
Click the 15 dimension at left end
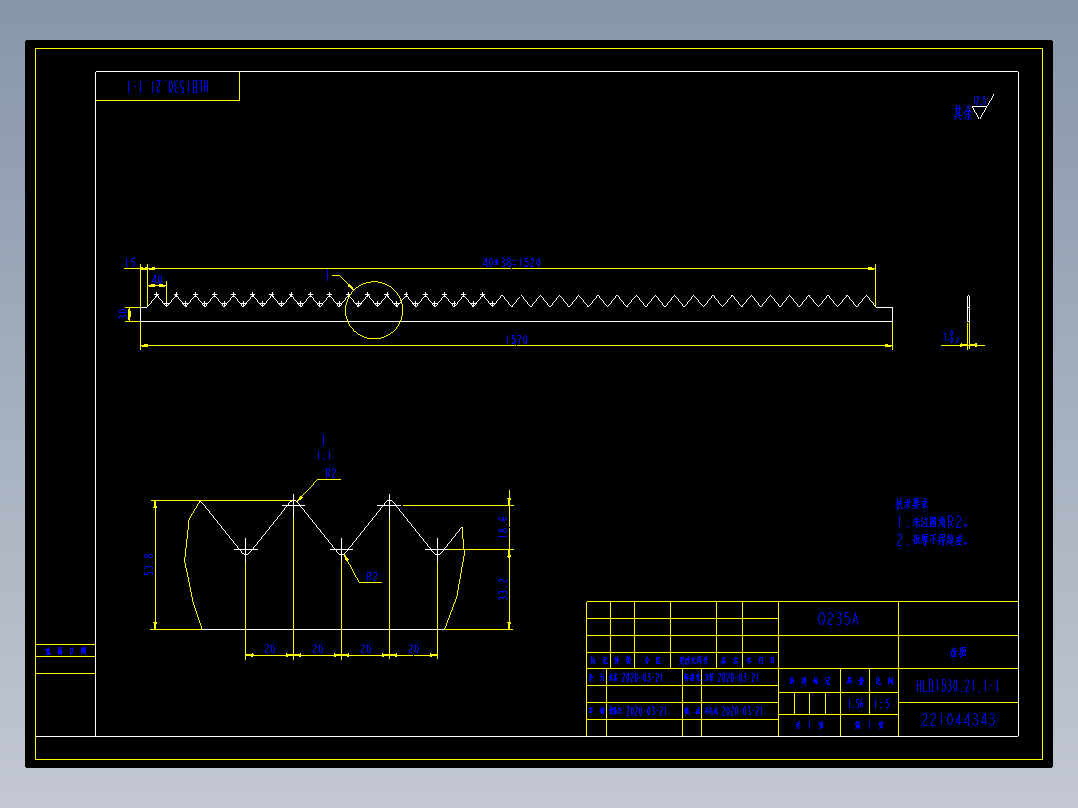click(130, 262)
